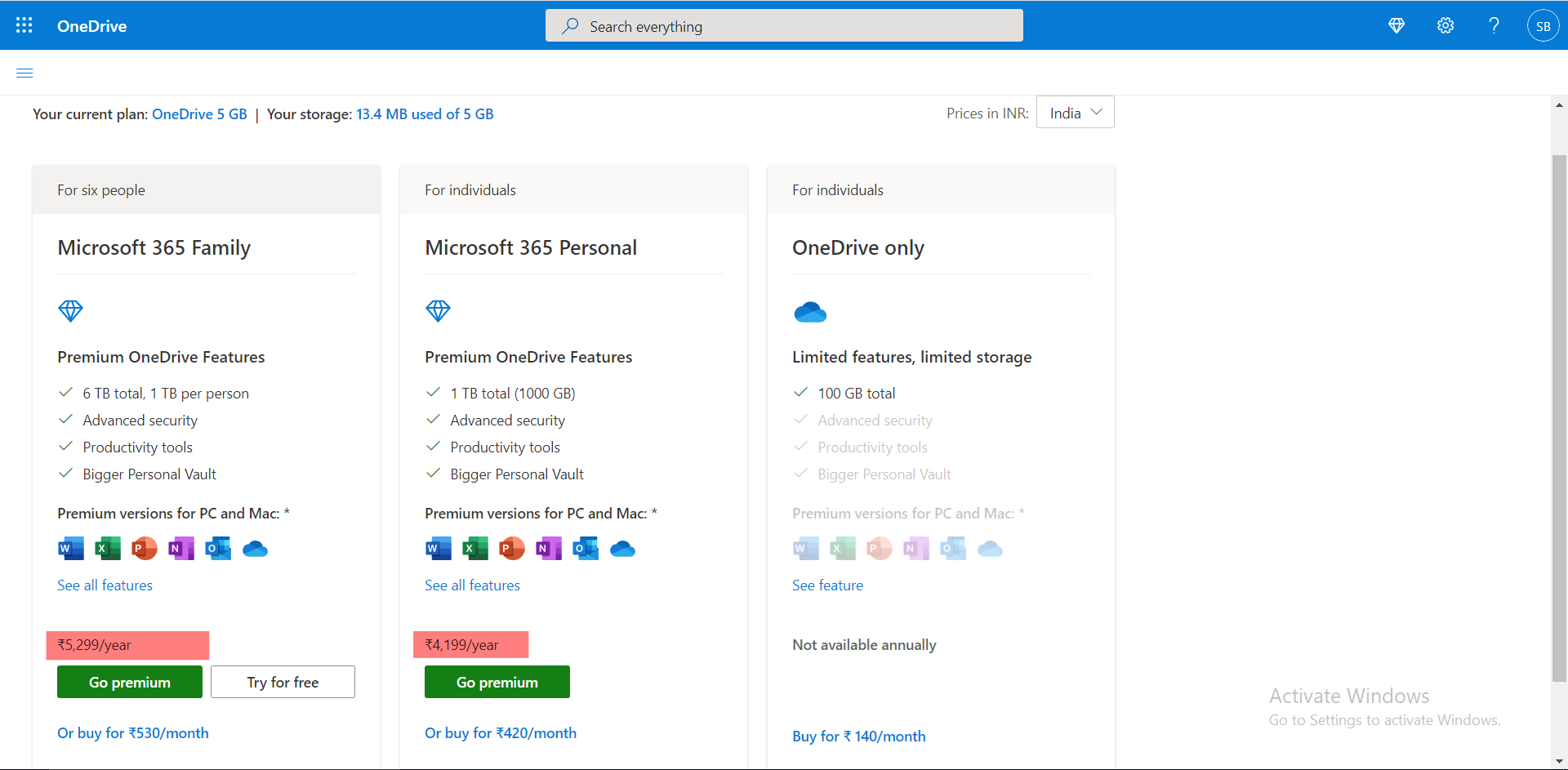Click the OneDrive only heading
Image resolution: width=1568 pixels, height=770 pixels.
(x=858, y=247)
